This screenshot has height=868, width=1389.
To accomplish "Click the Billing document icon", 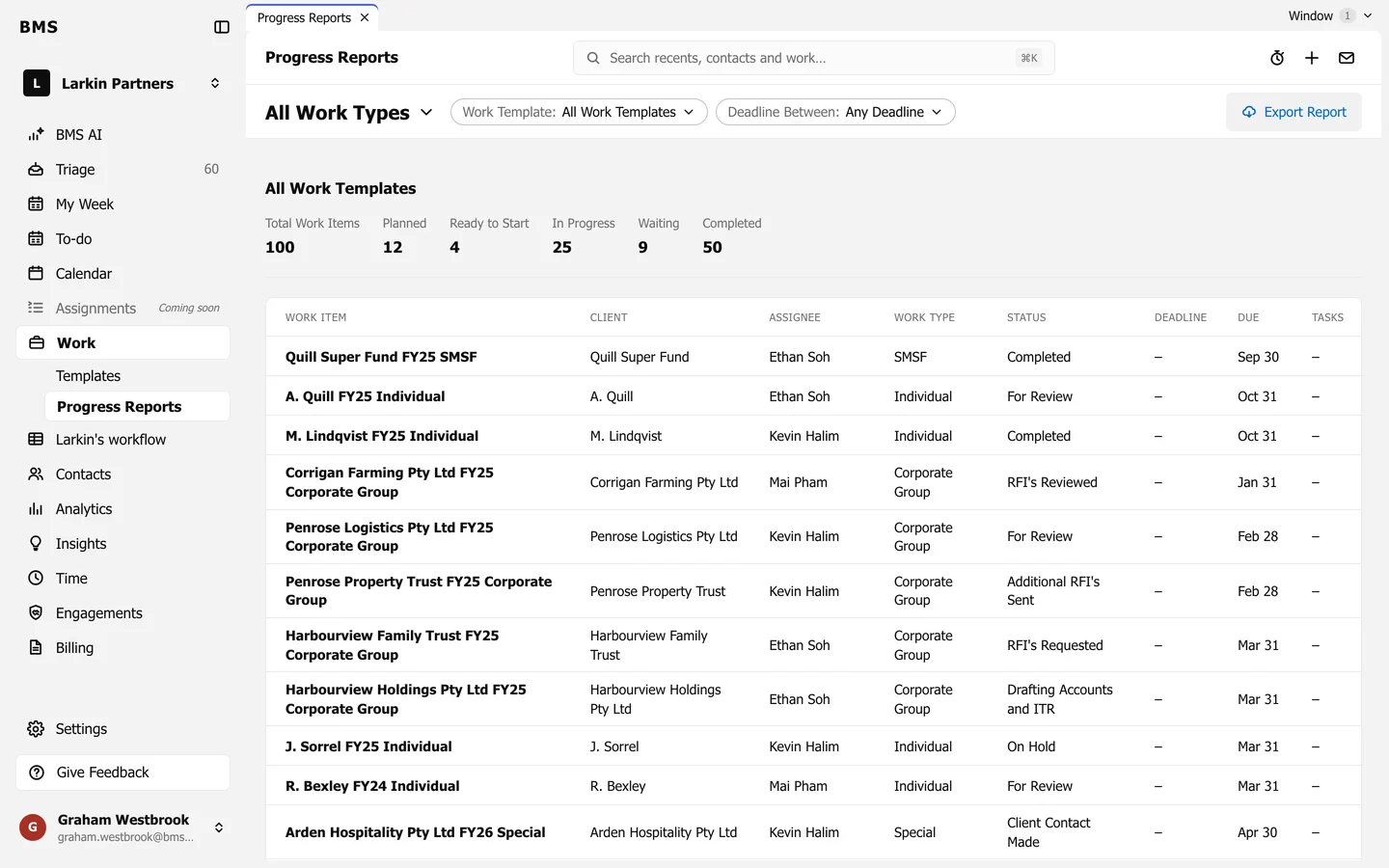I will (36, 648).
